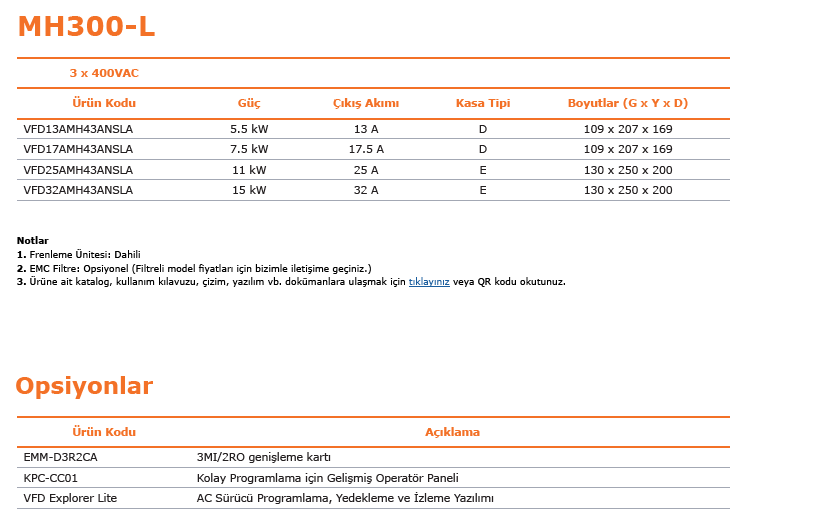Viewport: 837px width, 520px height.
Task: Select product code VFD13AMH43ANSLA
Action: 78,129
